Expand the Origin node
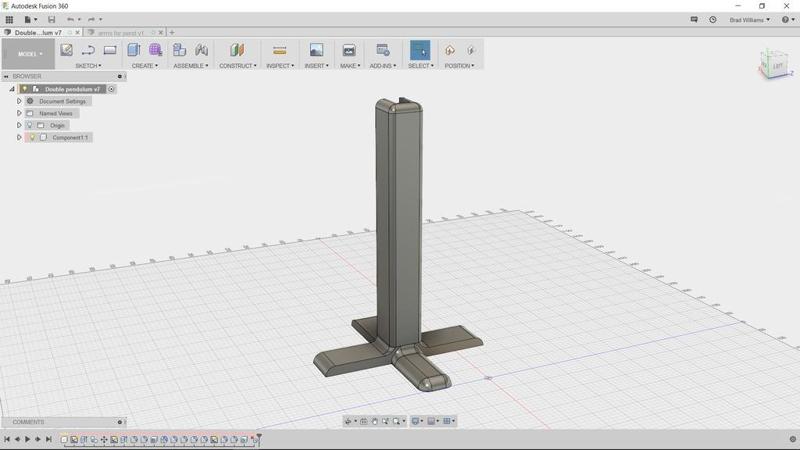This screenshot has width=800, height=450. tap(19, 125)
